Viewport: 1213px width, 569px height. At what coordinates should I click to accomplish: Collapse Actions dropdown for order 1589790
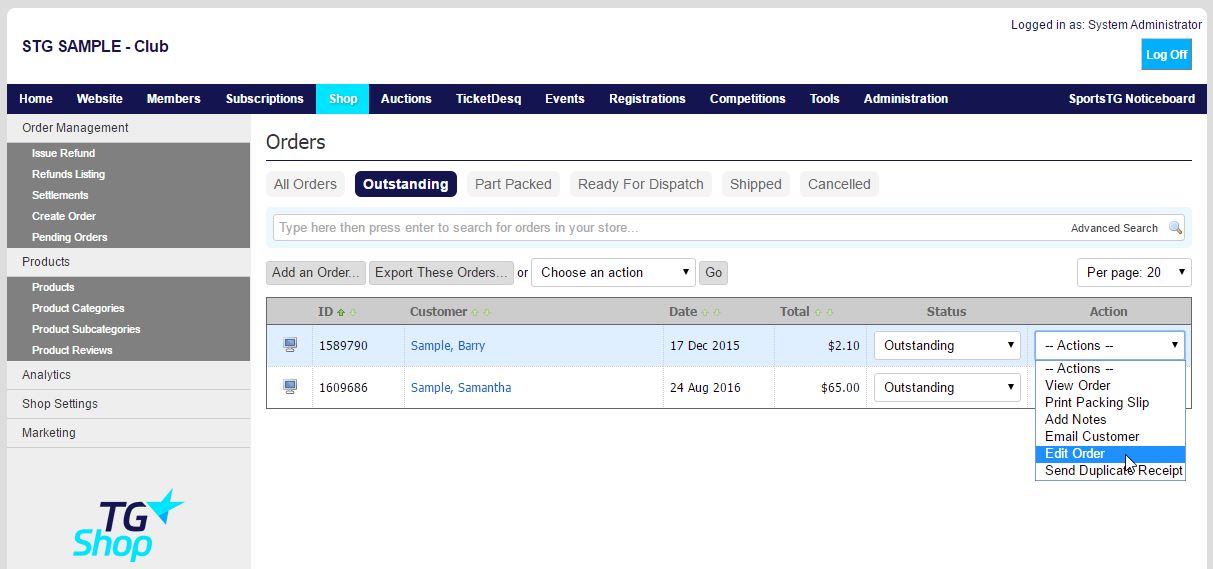pos(1110,345)
